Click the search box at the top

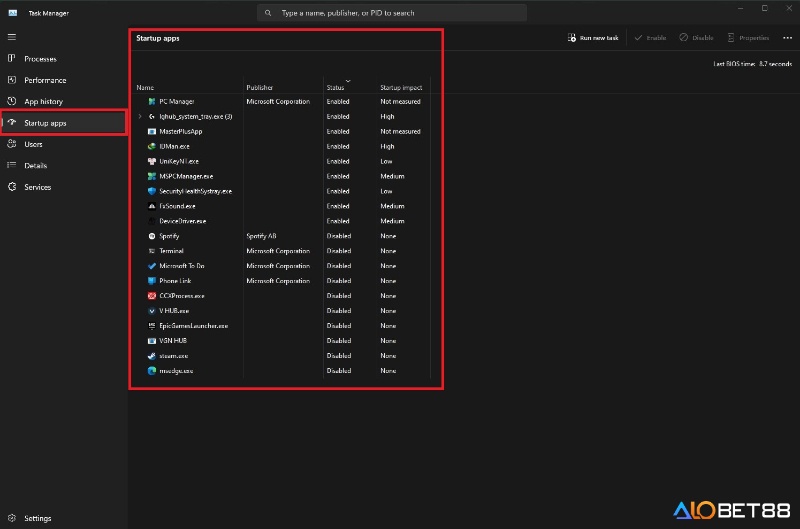coord(392,13)
